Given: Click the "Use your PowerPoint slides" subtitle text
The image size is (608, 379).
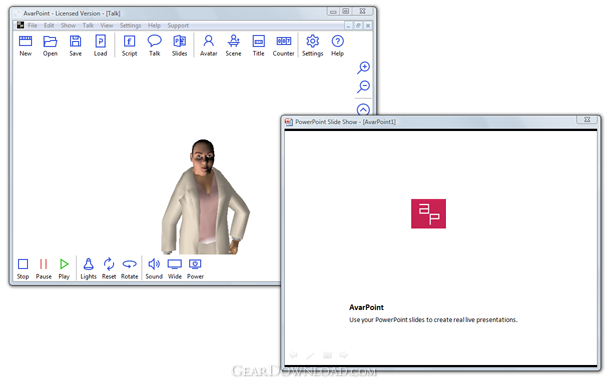Looking at the screenshot, I should click(x=433, y=320).
